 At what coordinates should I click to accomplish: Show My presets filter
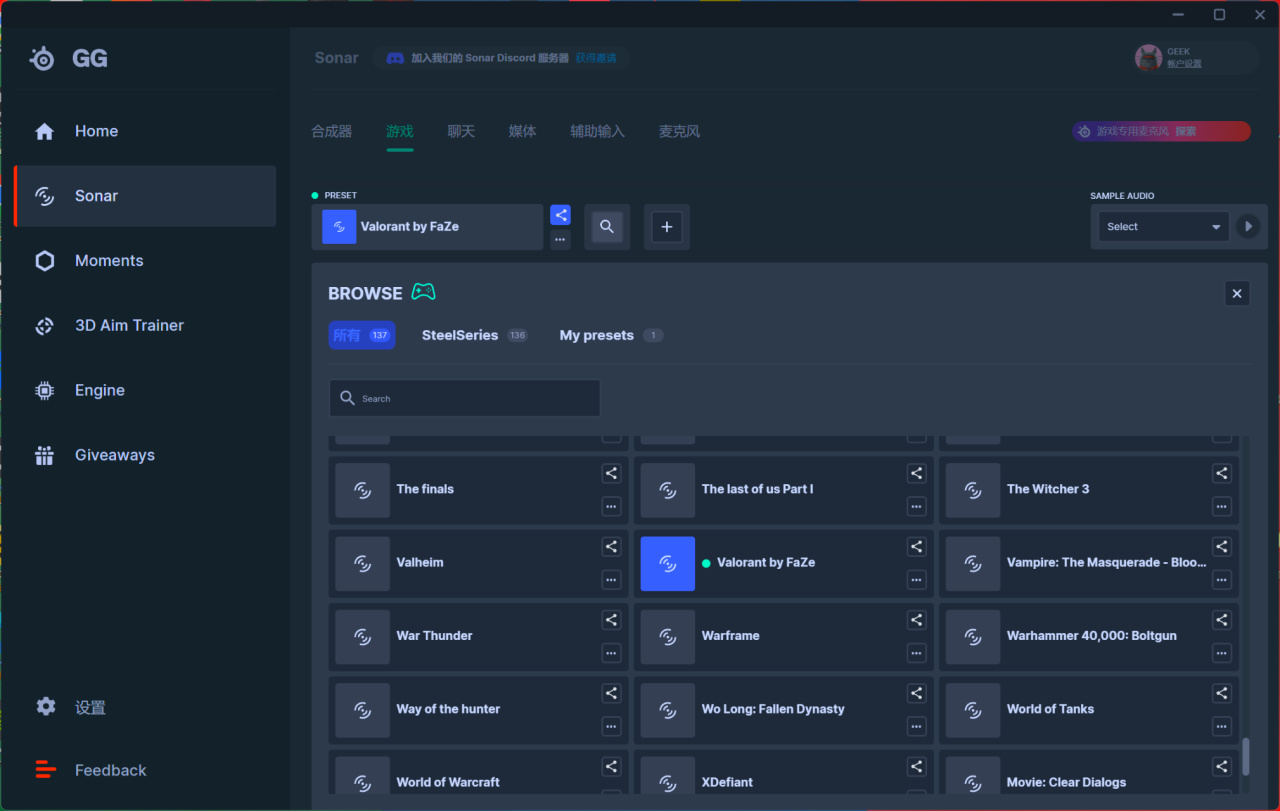click(611, 335)
